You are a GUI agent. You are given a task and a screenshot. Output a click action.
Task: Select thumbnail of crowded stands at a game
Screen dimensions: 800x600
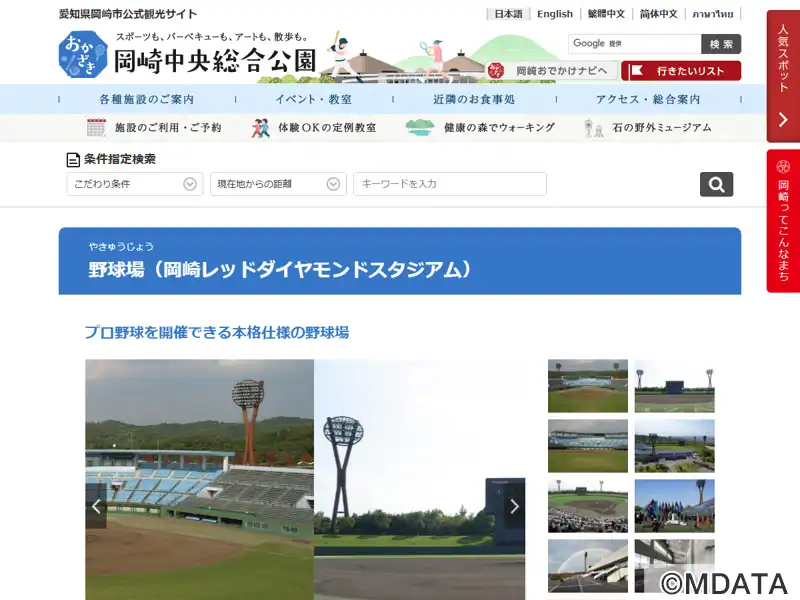[588, 506]
